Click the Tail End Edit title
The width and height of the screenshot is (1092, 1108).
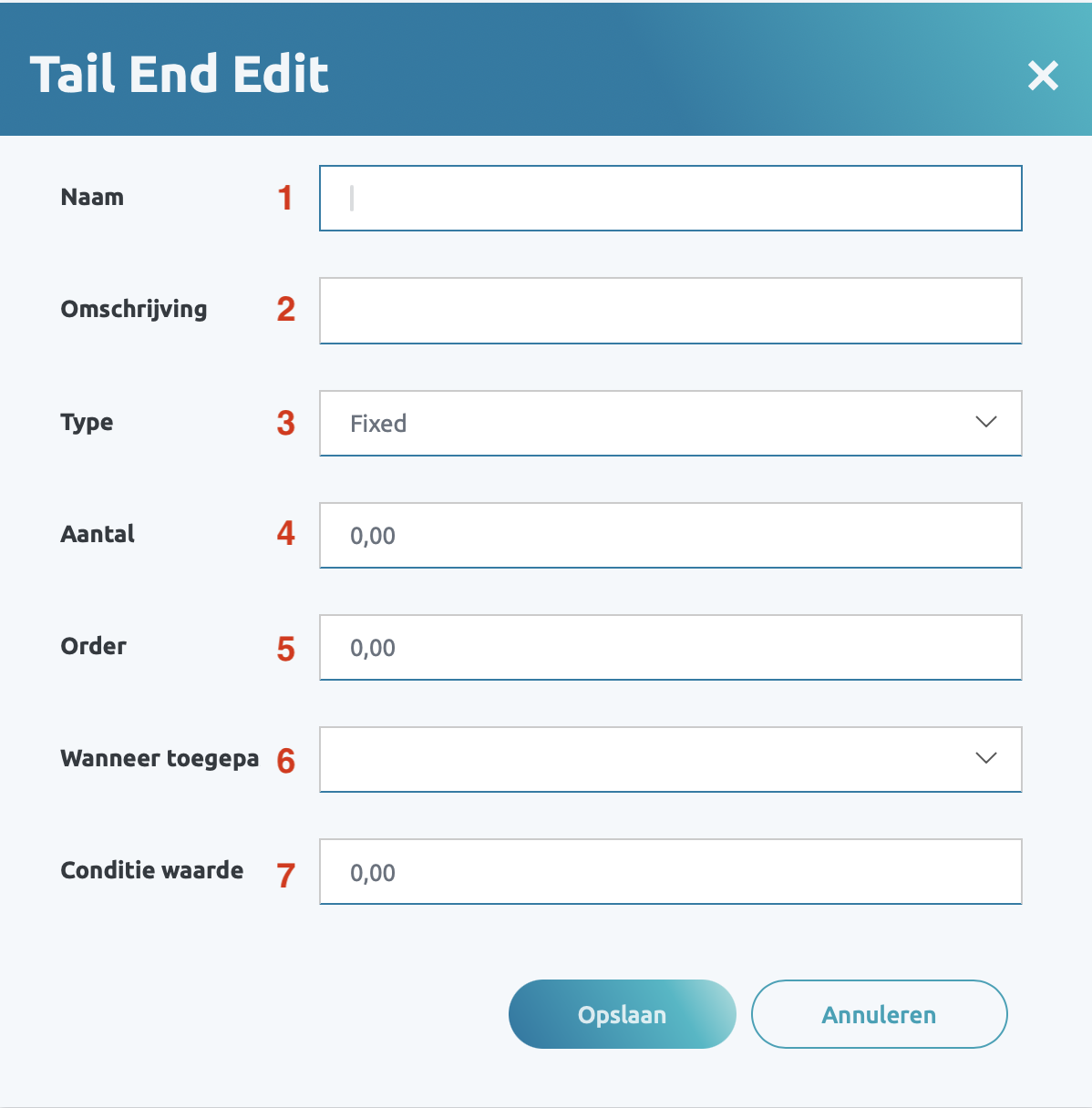tap(179, 75)
